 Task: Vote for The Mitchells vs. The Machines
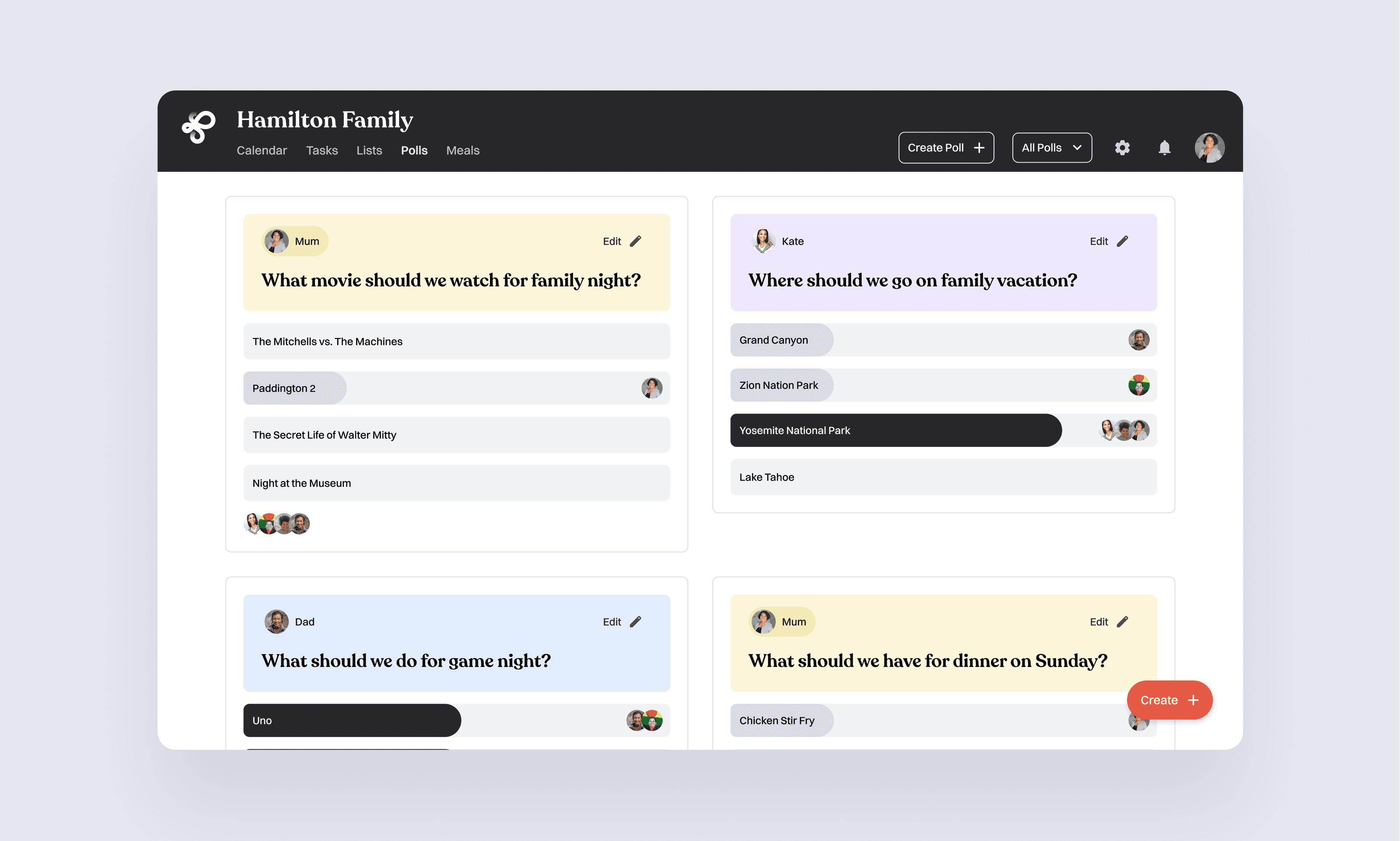(x=456, y=342)
